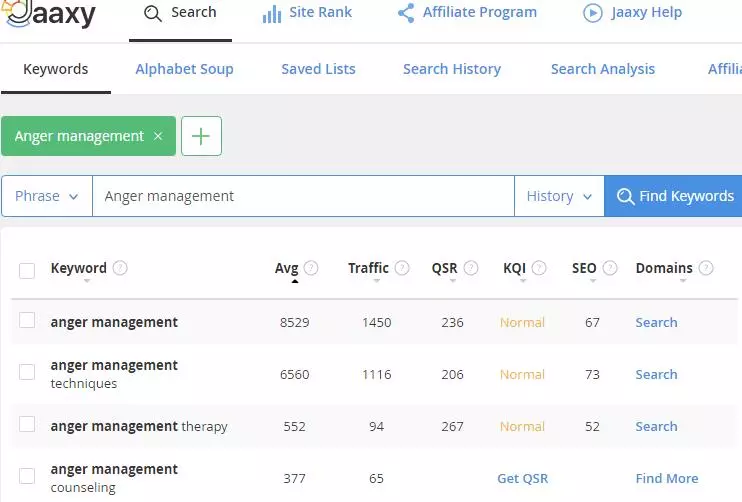Open the help tooltip next to Keyword
Viewport: 742px width, 502px height.
pyautogui.click(x=120, y=268)
